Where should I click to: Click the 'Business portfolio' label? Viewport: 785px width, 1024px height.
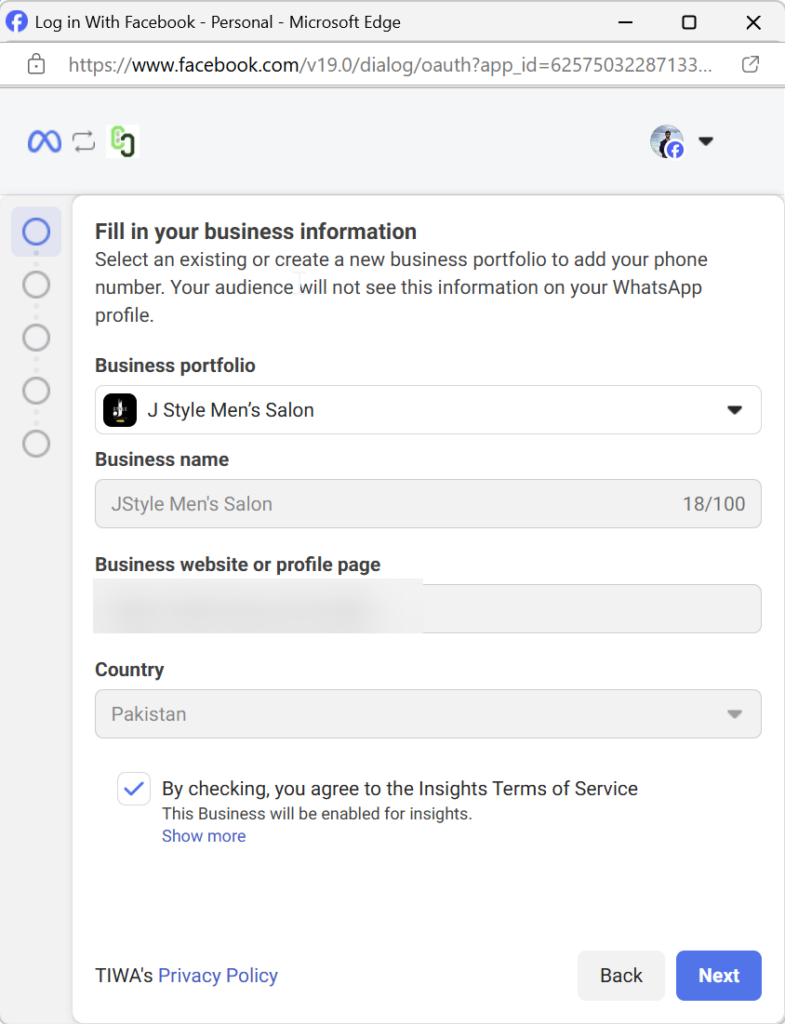(x=175, y=365)
